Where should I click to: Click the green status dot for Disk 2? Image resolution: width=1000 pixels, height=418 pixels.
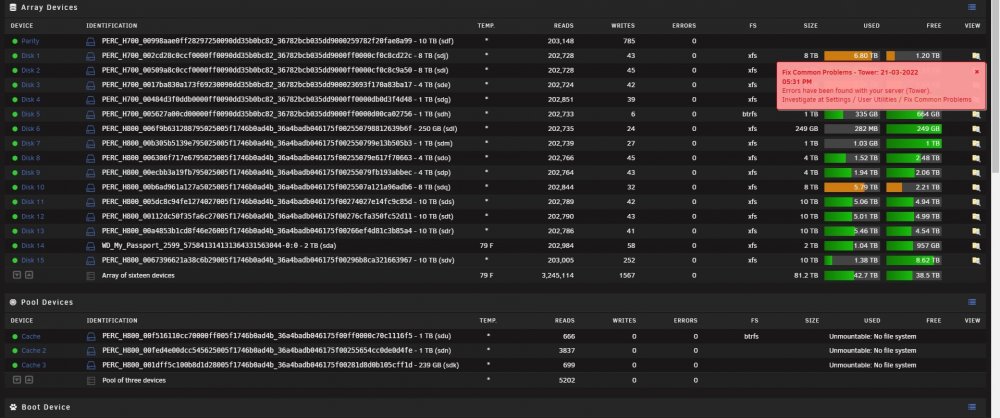tap(15, 70)
